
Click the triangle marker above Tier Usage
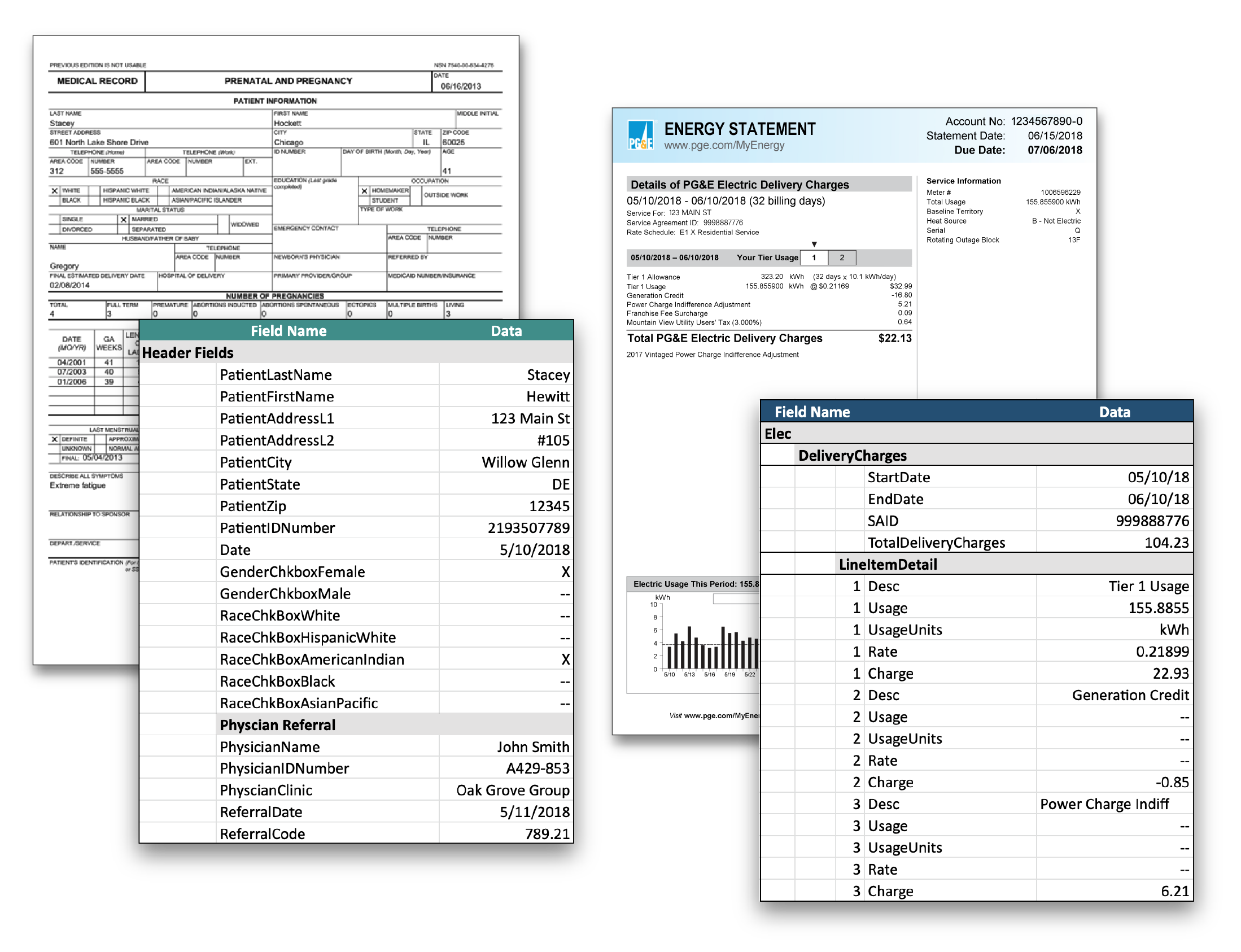click(814, 244)
